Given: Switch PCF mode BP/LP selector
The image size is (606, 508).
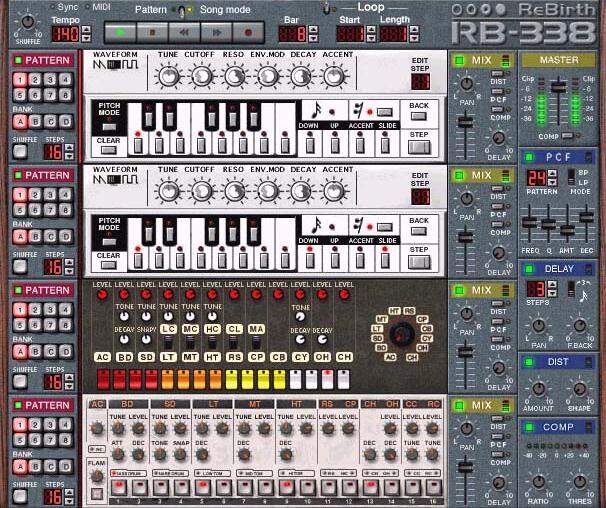Looking at the screenshot, I should coord(571,177).
